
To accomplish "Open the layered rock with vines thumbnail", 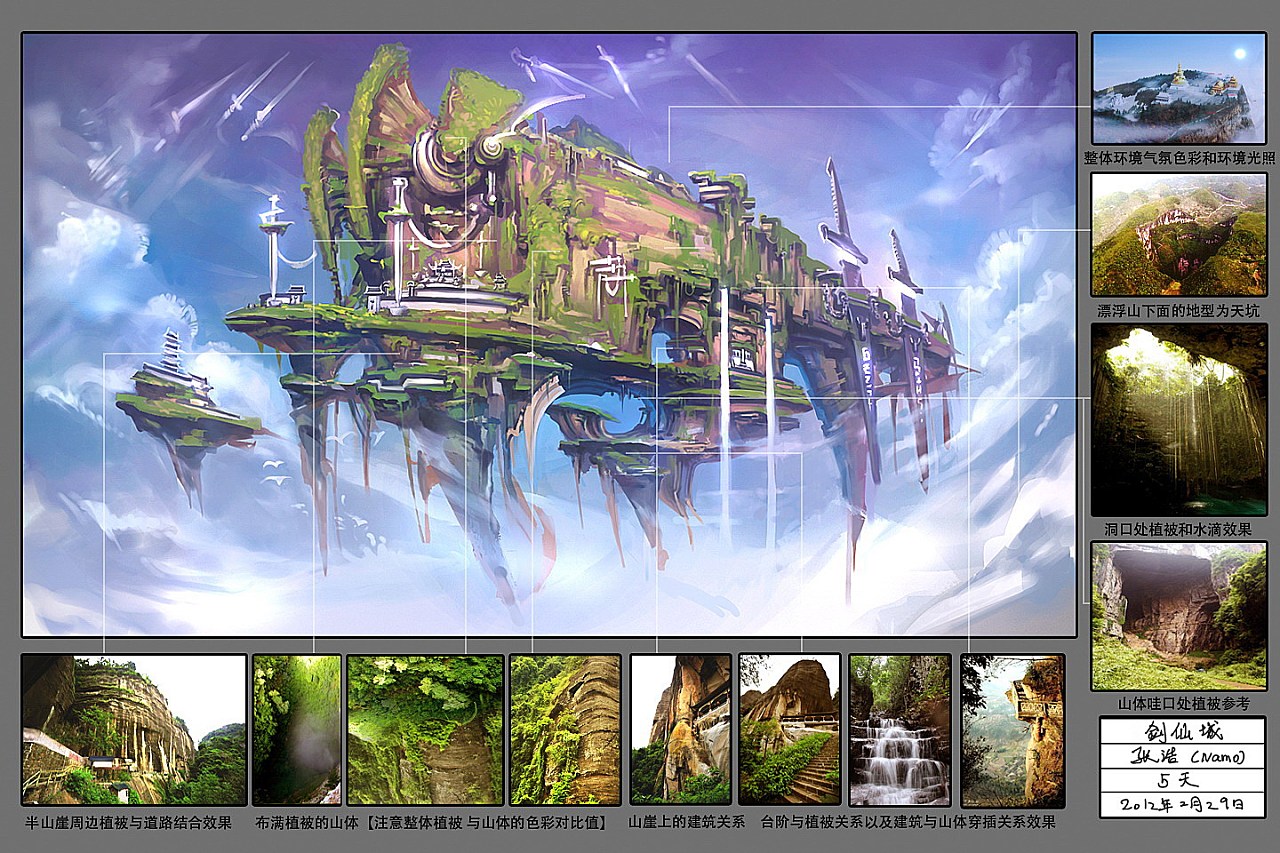I will pos(565,729).
